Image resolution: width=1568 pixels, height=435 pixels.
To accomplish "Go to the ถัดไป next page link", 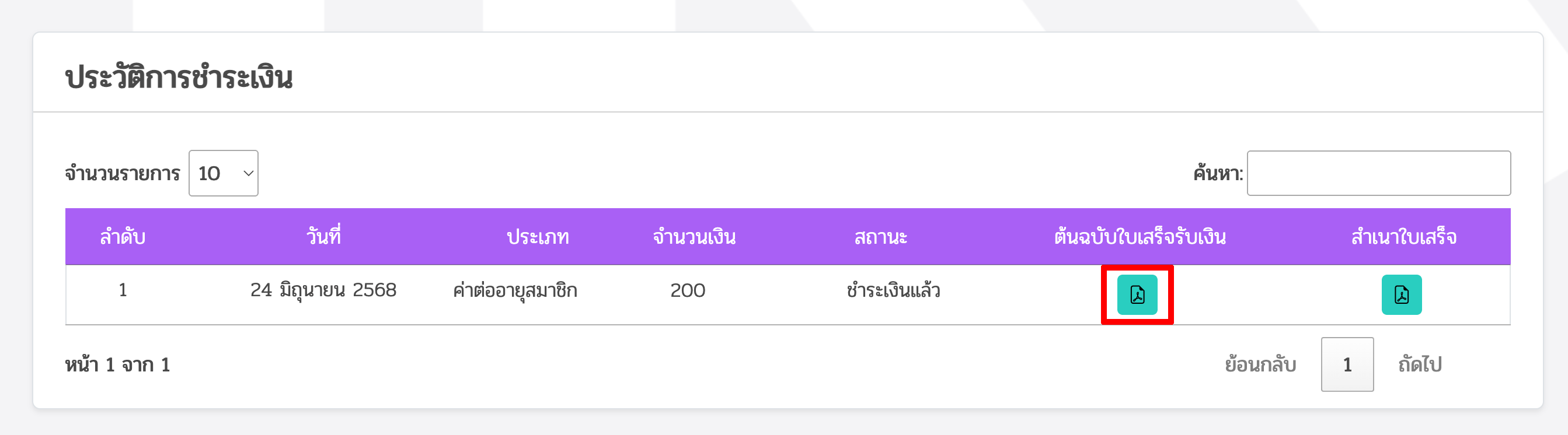I will (x=1420, y=364).
